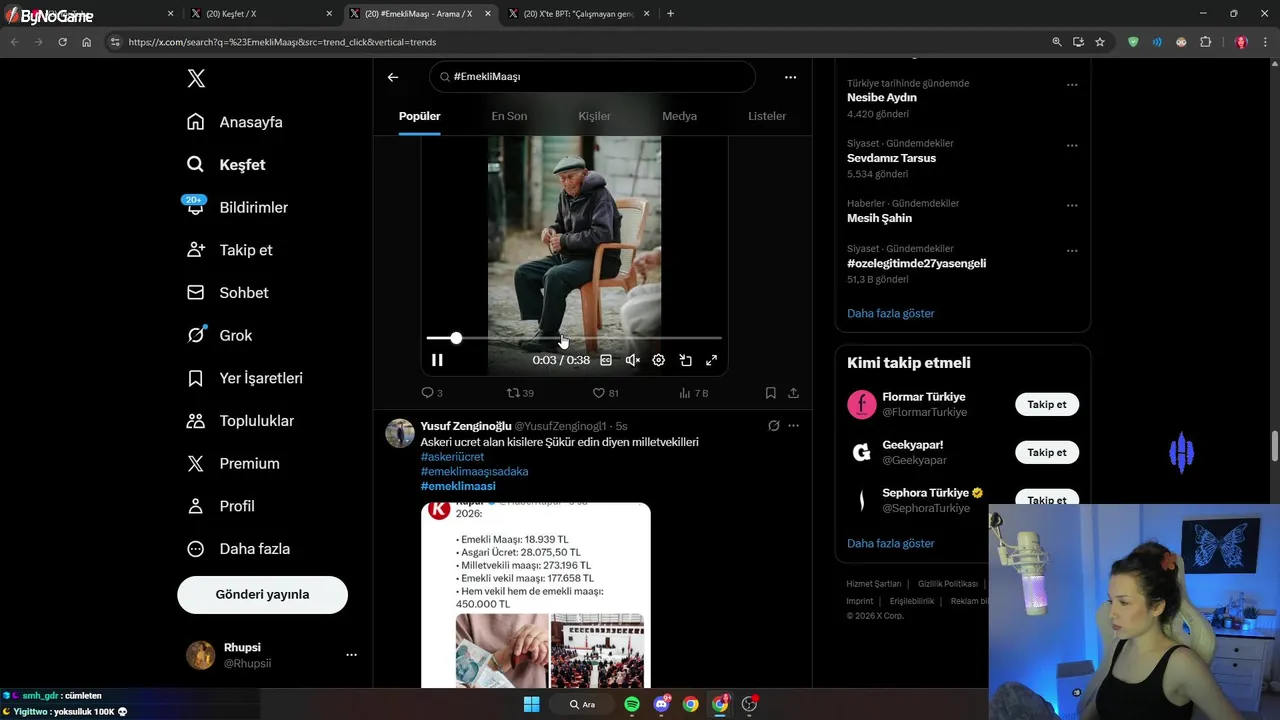
Task: View video post analytics 7 B
Action: pos(694,393)
